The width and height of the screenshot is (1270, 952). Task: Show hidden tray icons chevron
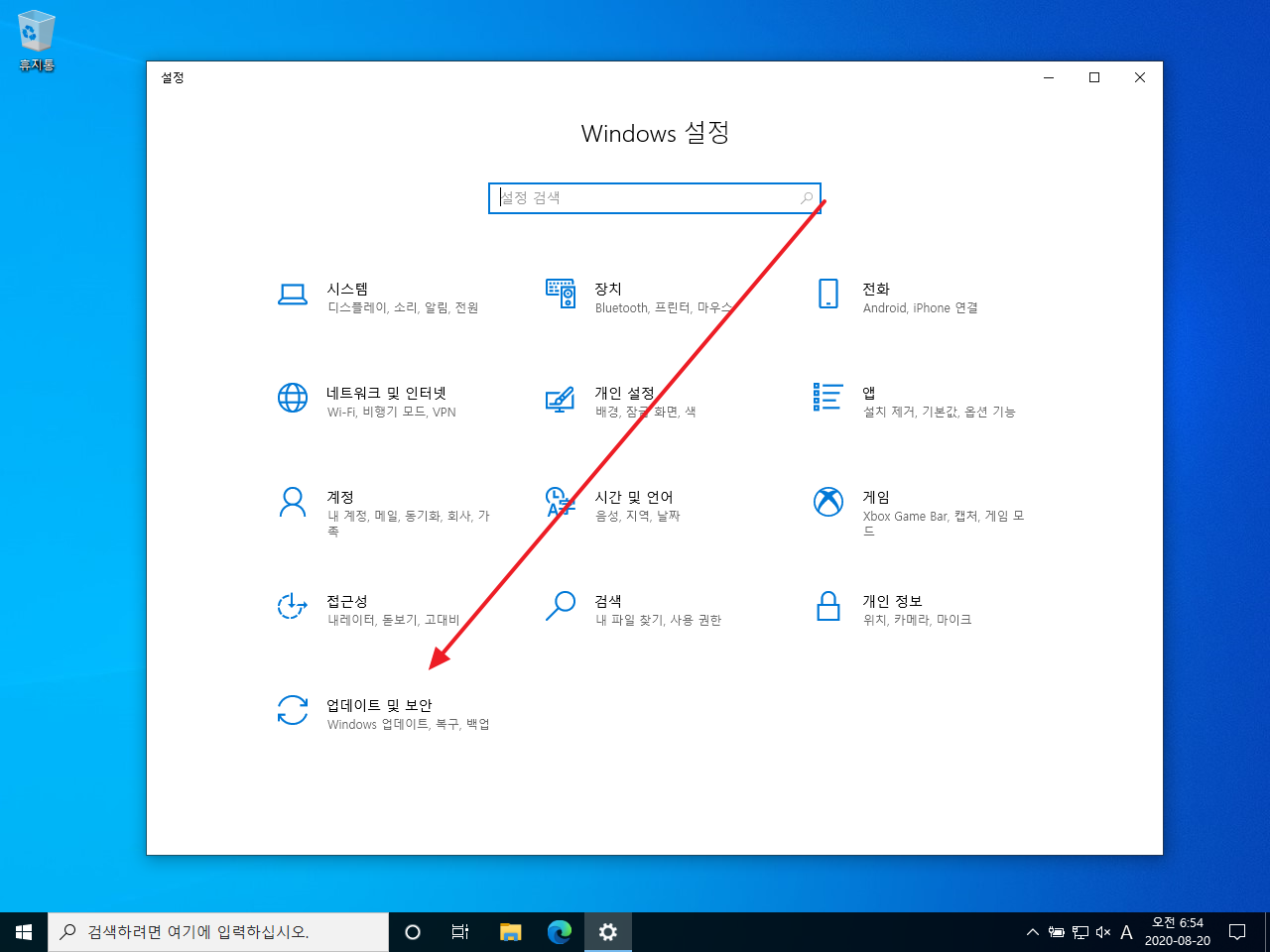point(1033,932)
